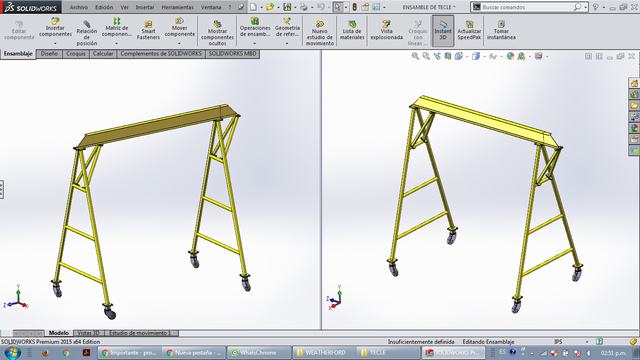Click Tomar instantánea icon
The width and height of the screenshot is (640, 360).
coord(501,24)
